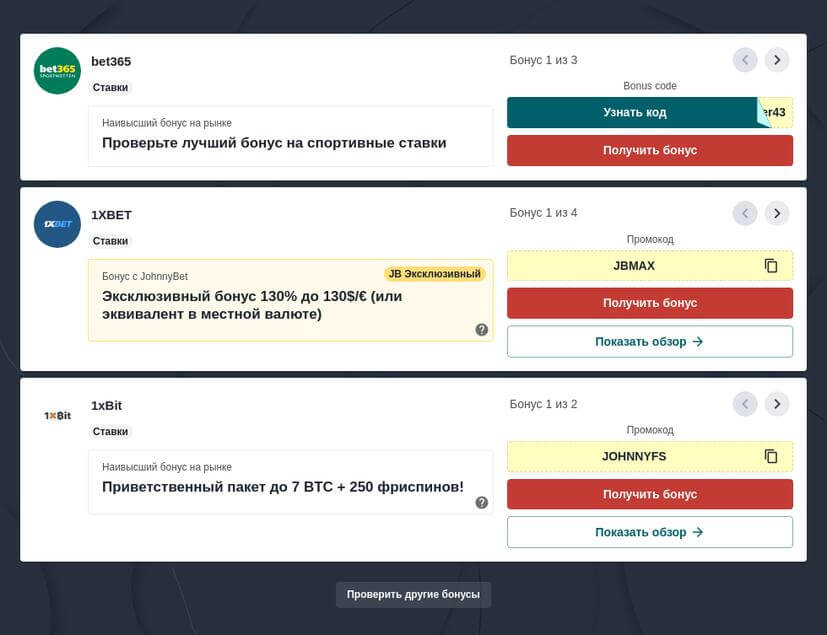Copy the JBMAX promo code
Viewport: 827px width, 635px height.
(770, 266)
